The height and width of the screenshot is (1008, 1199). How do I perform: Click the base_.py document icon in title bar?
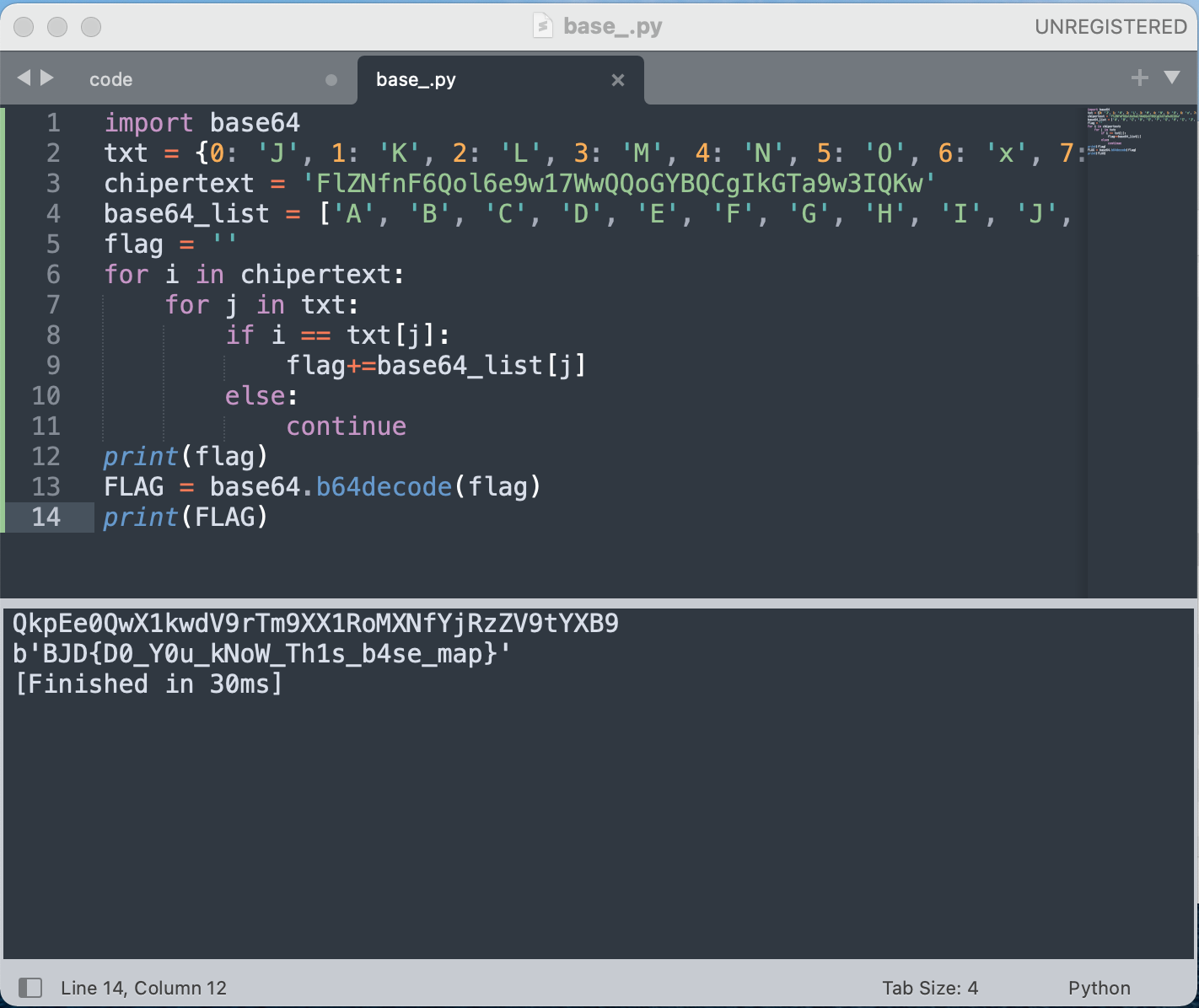543,26
